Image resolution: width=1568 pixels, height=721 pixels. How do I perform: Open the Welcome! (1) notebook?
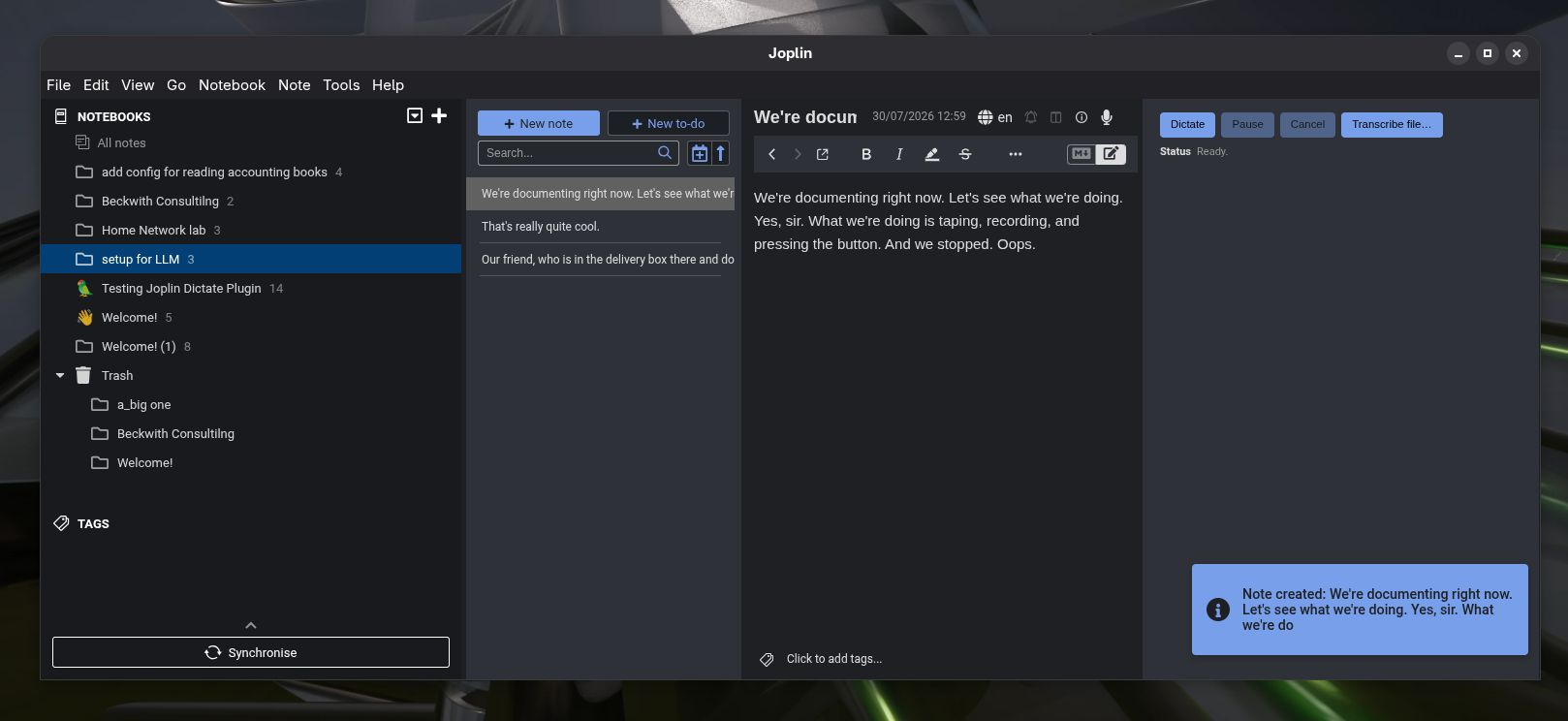point(251,346)
